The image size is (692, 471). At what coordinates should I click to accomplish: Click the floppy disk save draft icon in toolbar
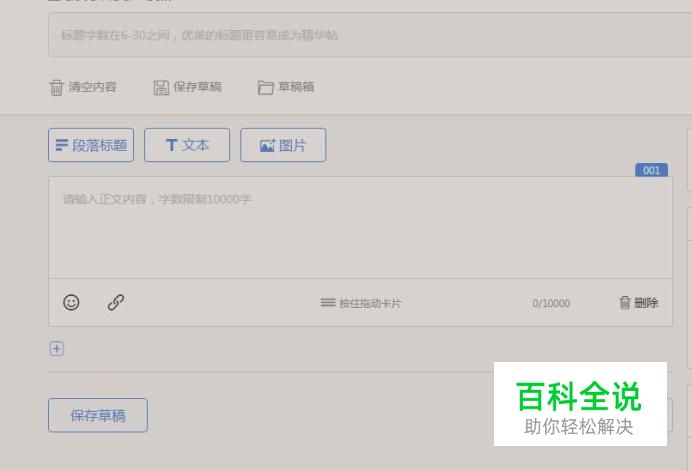[x=161, y=87]
